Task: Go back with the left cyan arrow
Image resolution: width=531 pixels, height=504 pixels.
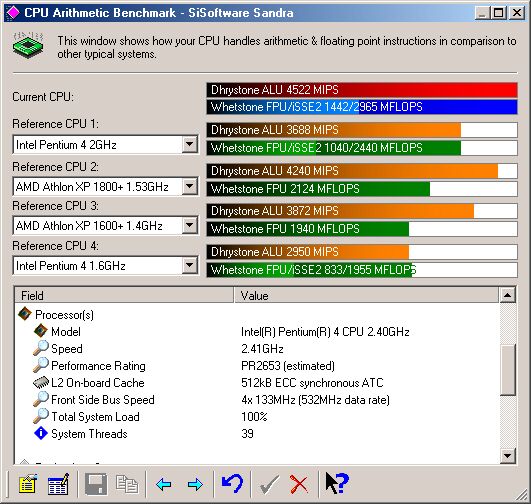Action: [x=164, y=484]
